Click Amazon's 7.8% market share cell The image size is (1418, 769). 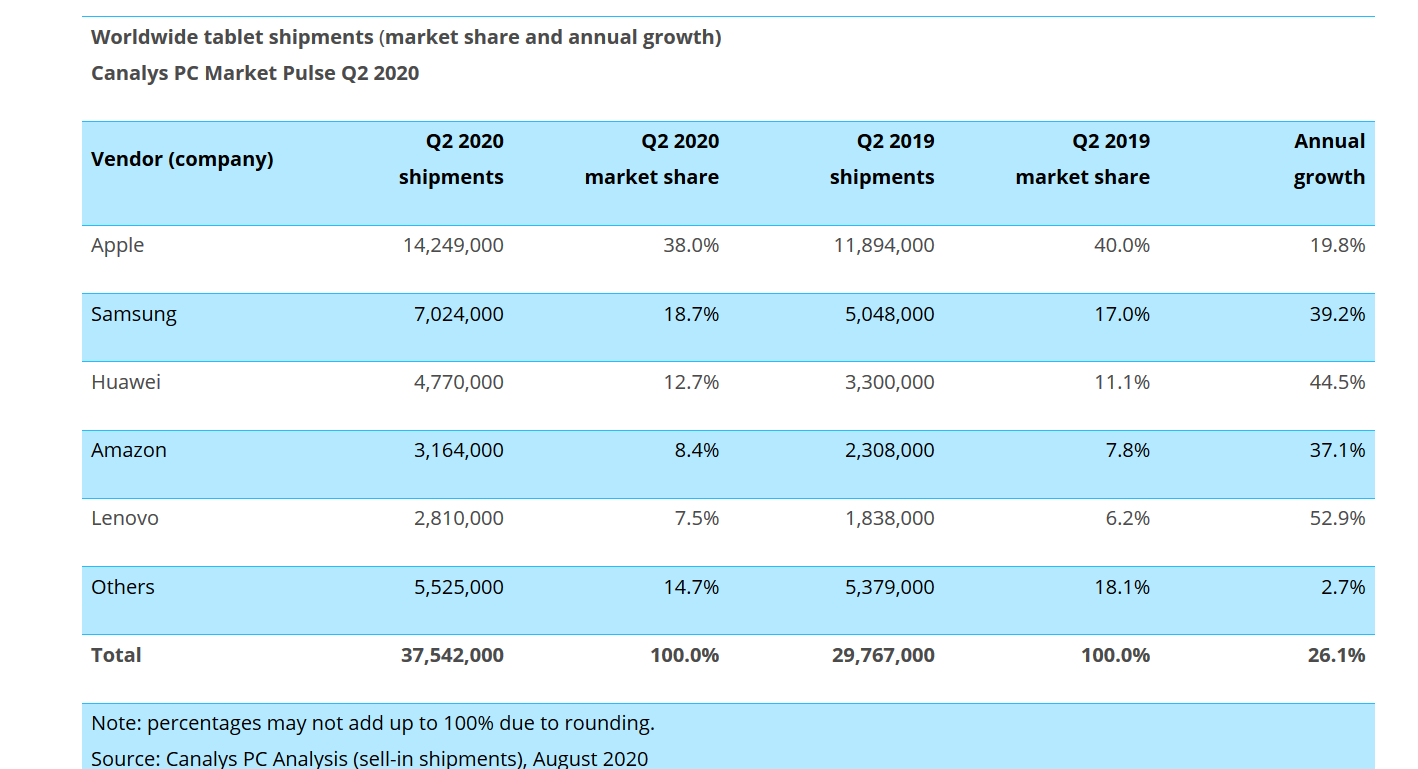pyautogui.click(x=1127, y=450)
